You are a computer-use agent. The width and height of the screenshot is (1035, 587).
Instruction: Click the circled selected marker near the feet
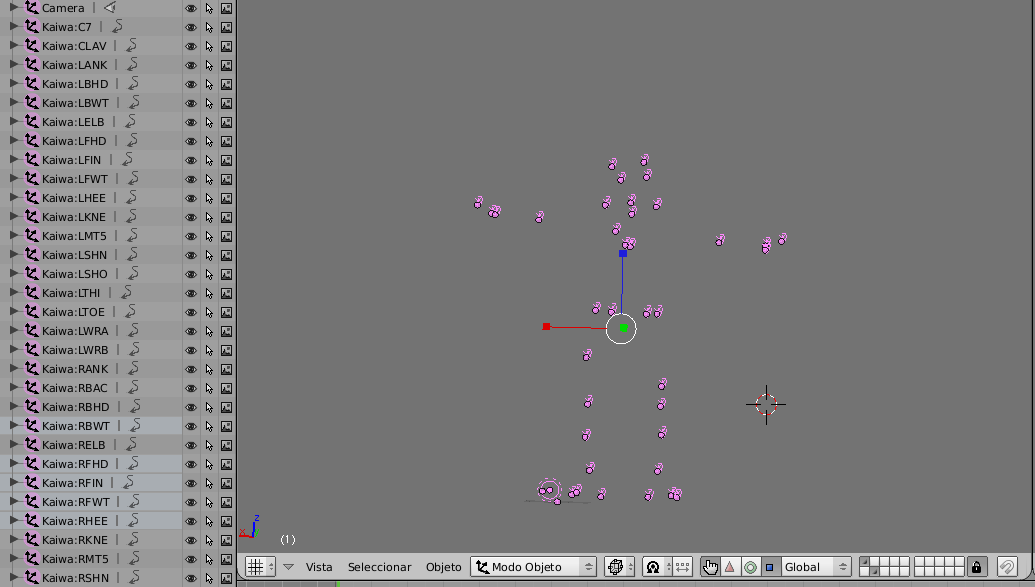pyautogui.click(x=548, y=490)
